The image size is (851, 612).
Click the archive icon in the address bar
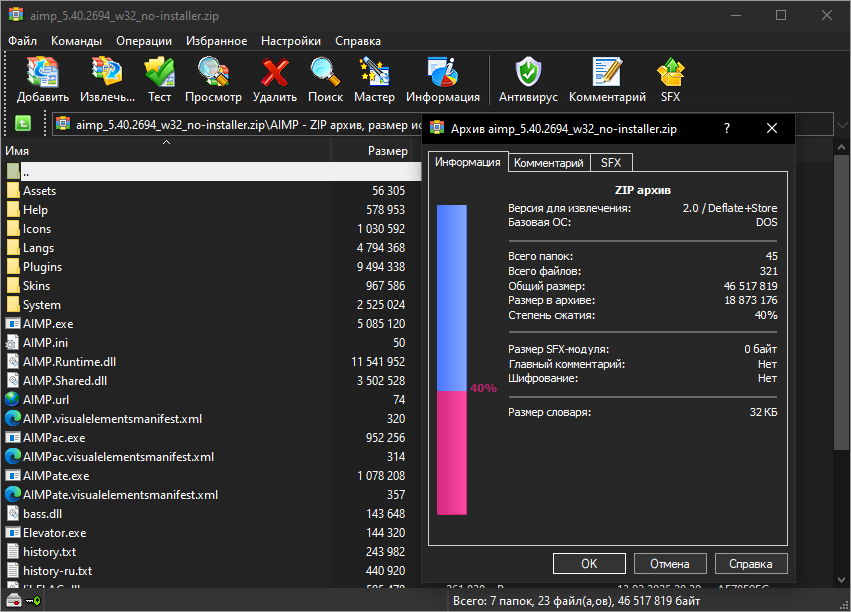click(63, 124)
